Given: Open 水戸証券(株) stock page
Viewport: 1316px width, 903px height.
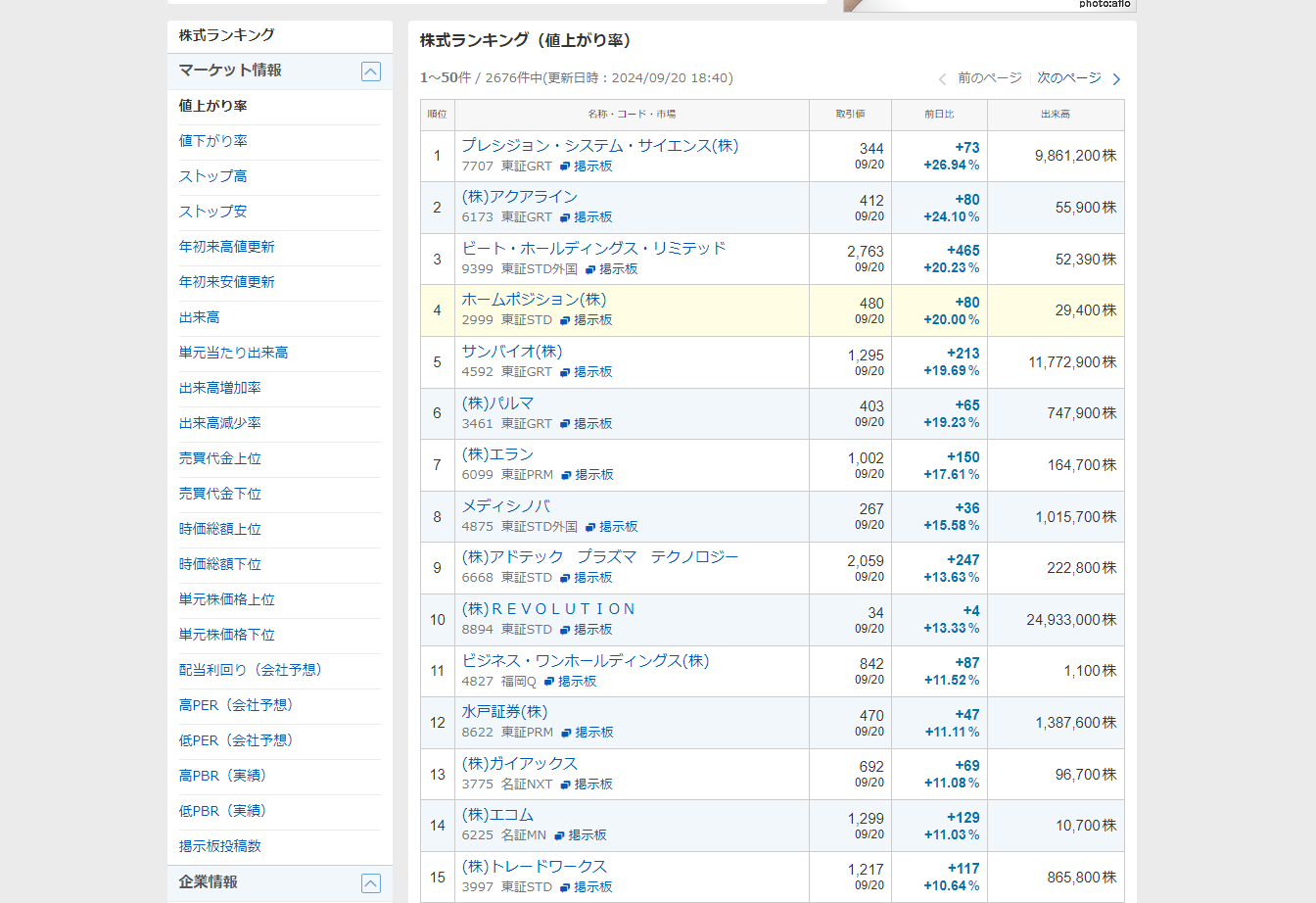Looking at the screenshot, I should click(x=504, y=712).
